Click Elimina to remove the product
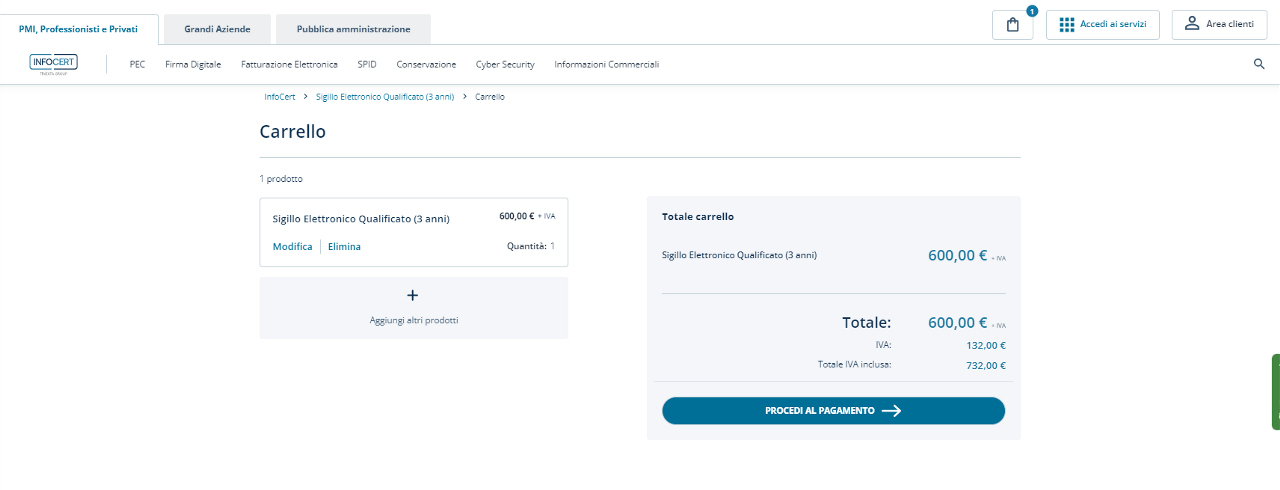The height and width of the screenshot is (490, 1280). click(x=344, y=246)
